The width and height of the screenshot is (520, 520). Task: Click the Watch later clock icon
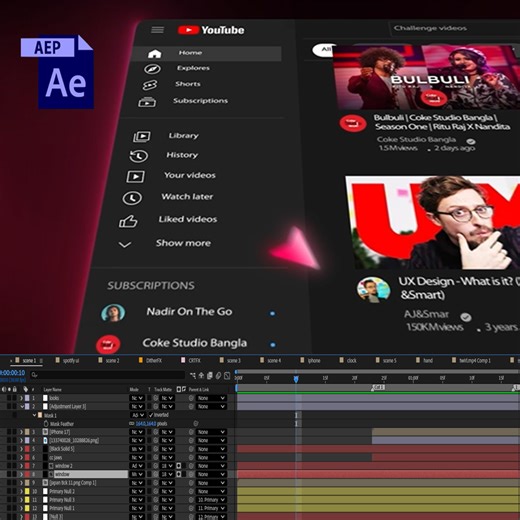pyautogui.click(x=132, y=198)
